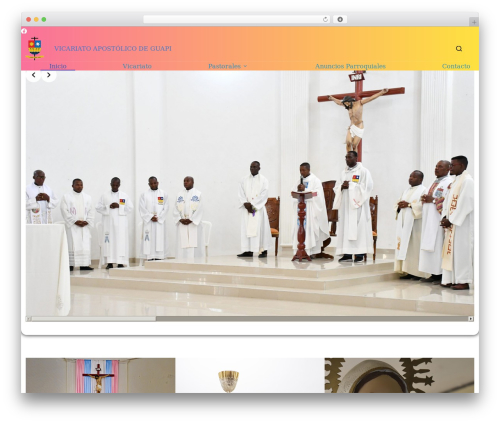500x423 pixels.
Task: Click the main priests slideshow image
Action: pos(250,193)
